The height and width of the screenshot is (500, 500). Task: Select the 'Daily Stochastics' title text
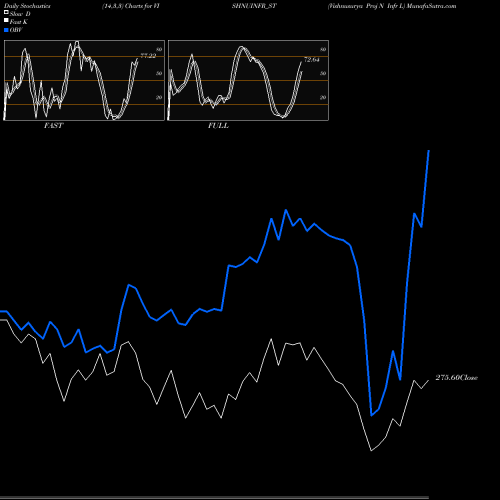point(27,6)
